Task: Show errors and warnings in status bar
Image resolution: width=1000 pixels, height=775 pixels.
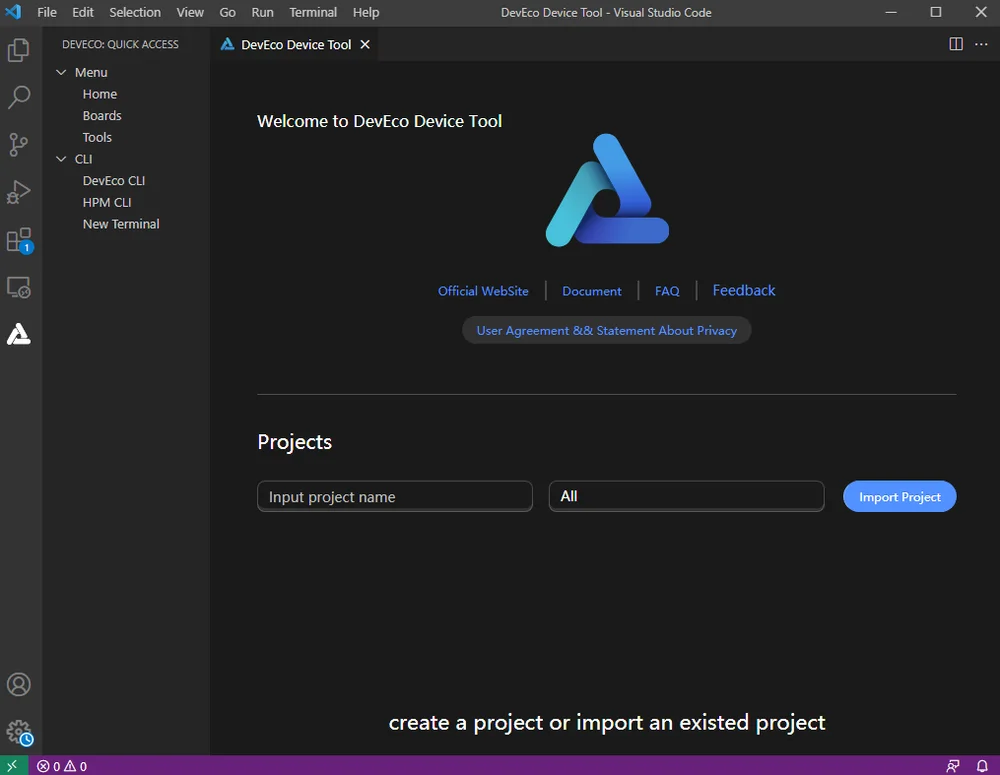Action: 62,766
